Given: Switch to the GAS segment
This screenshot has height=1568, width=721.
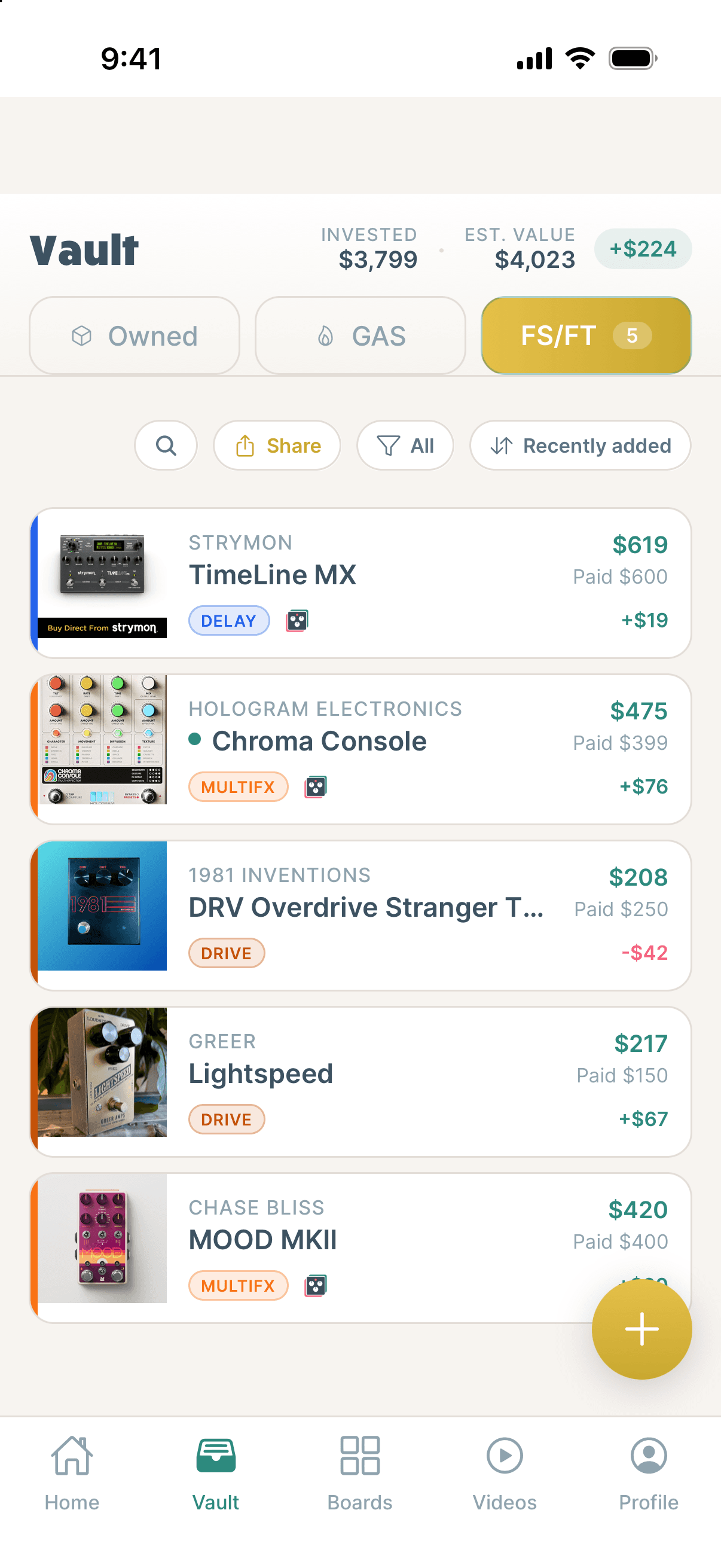Looking at the screenshot, I should click(x=360, y=335).
